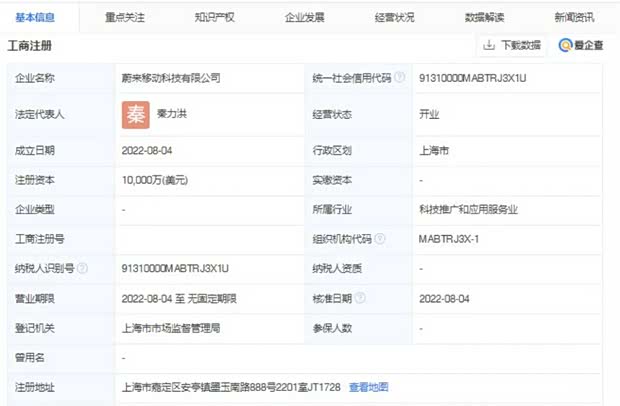Click company name 蔚来移动科技有限公司
The width and height of the screenshot is (620, 406).
[x=170, y=77]
